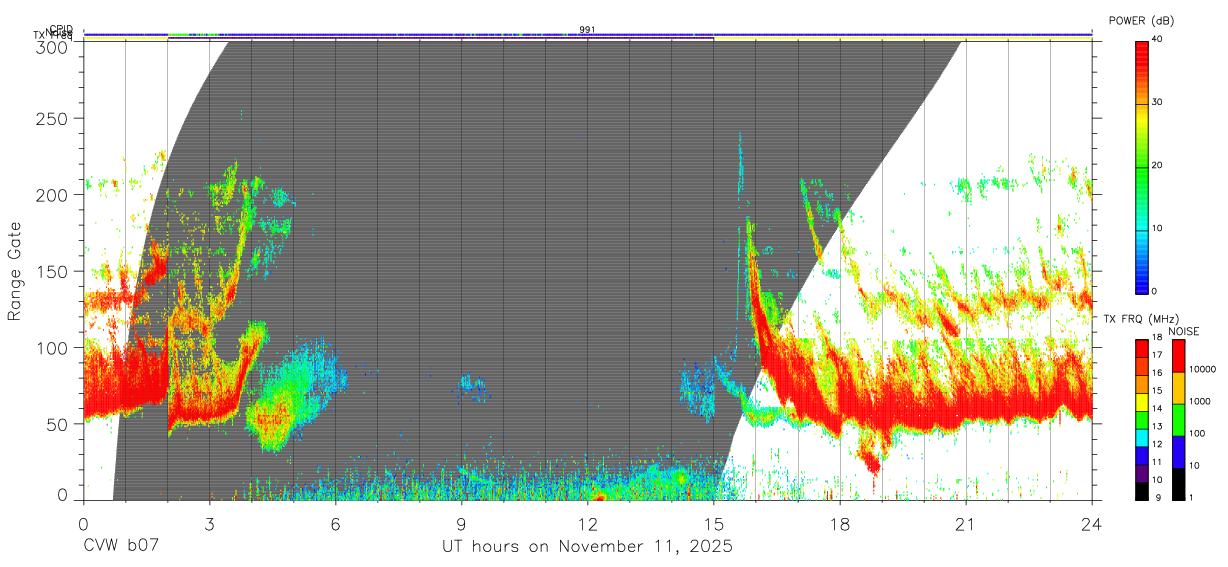Click the yellow 14-15 MHz TX FRQ swatch
Viewport: 1228px width, 567px height.
pyautogui.click(x=1141, y=401)
